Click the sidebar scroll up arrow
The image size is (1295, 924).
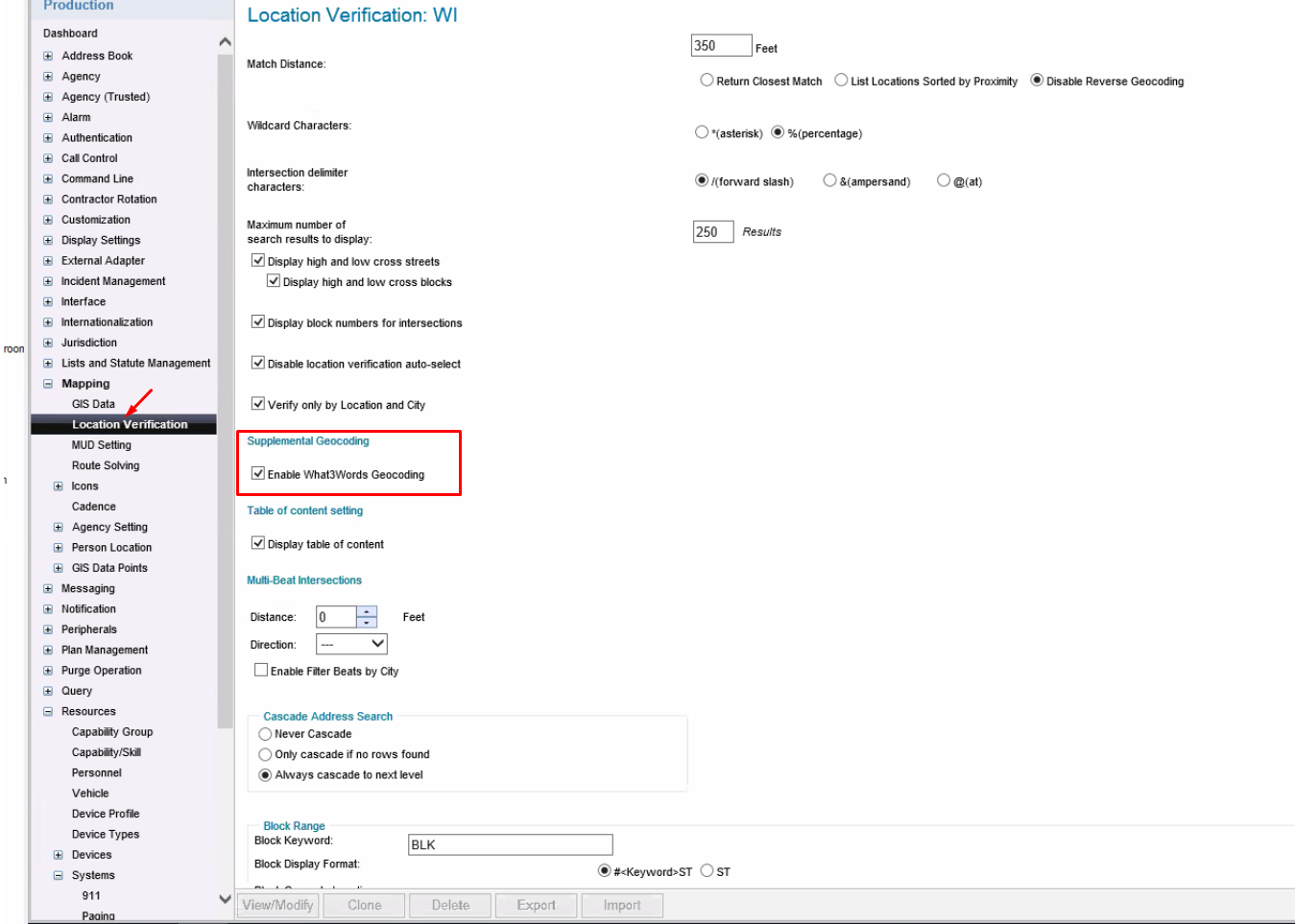(x=225, y=42)
